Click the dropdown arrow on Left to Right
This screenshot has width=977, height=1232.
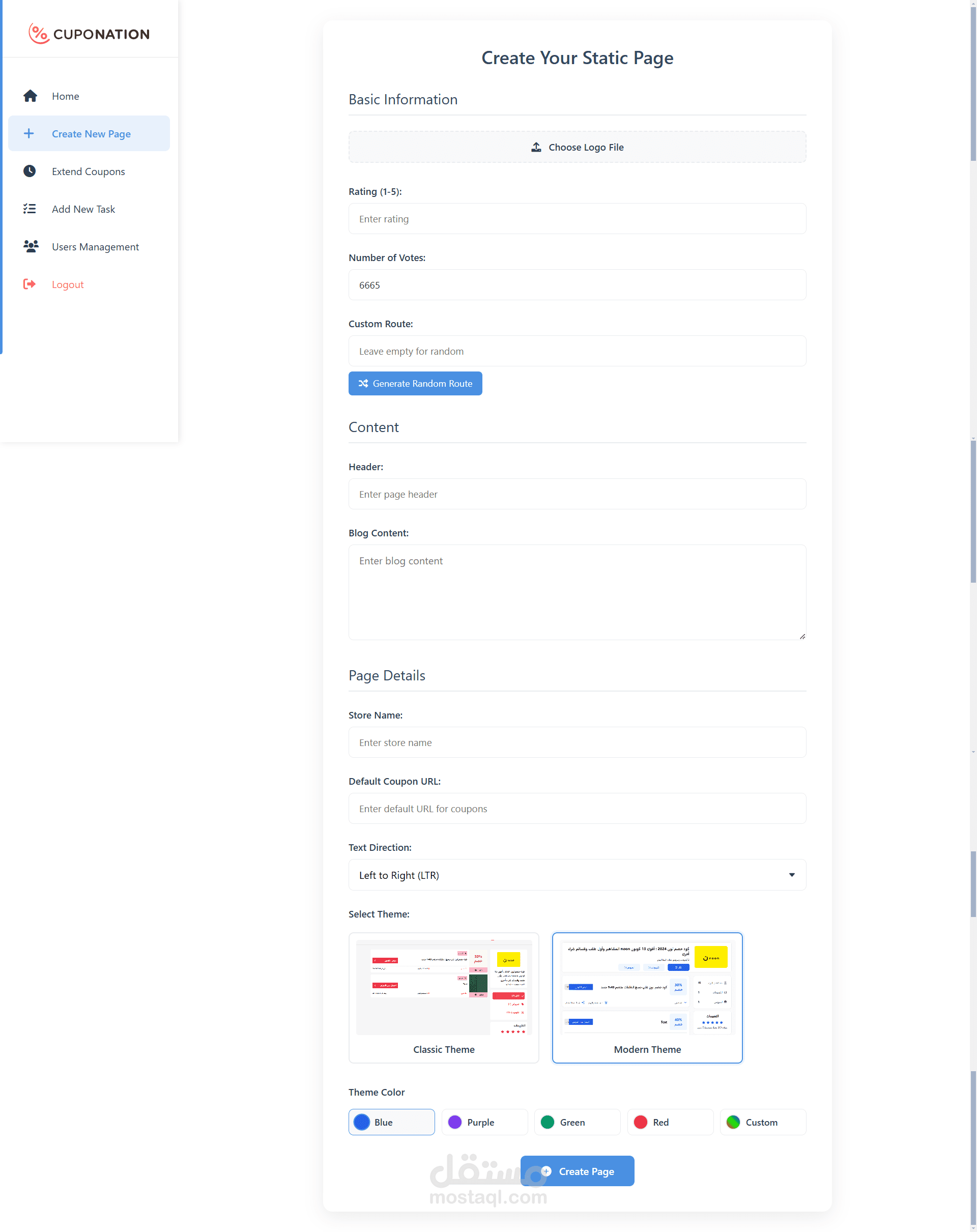point(791,875)
